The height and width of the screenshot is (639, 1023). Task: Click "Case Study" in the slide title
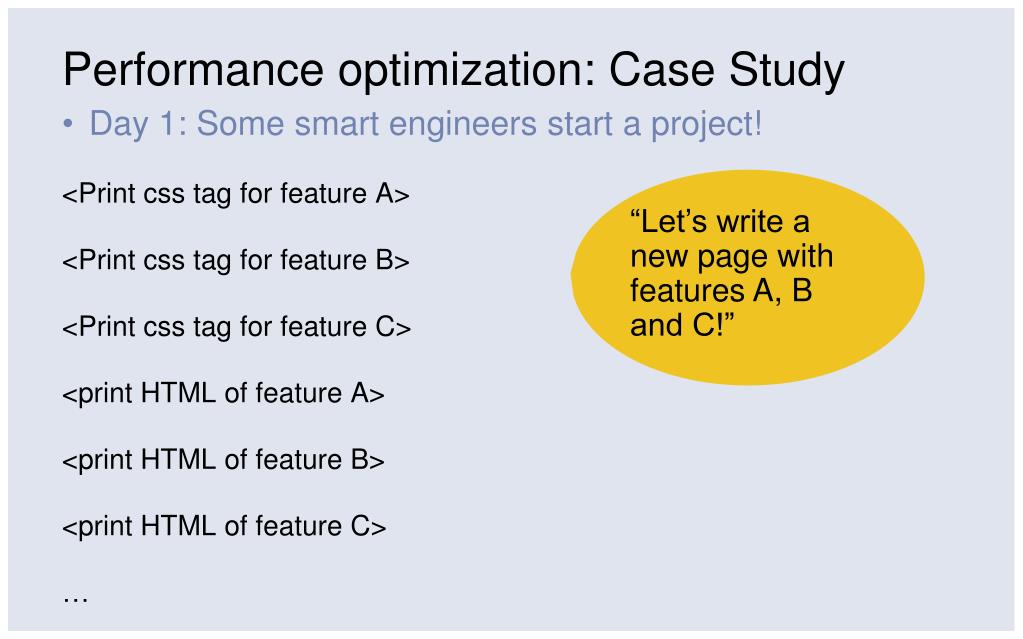pos(726,70)
